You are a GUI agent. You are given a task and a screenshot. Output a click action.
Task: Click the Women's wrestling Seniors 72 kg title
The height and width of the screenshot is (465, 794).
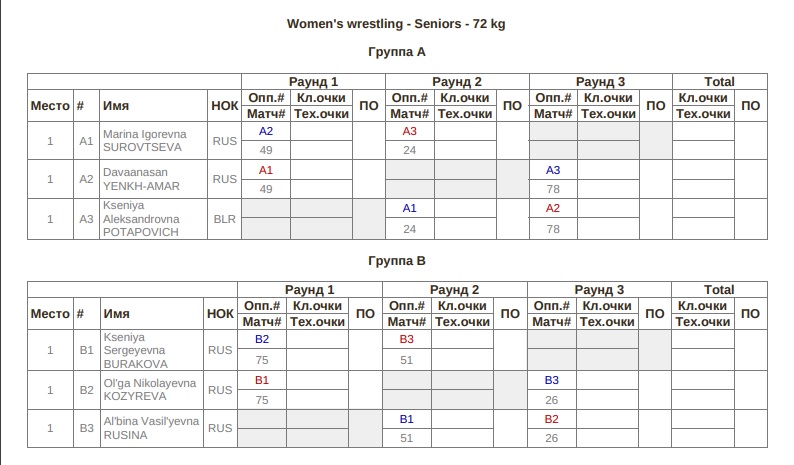pos(396,23)
